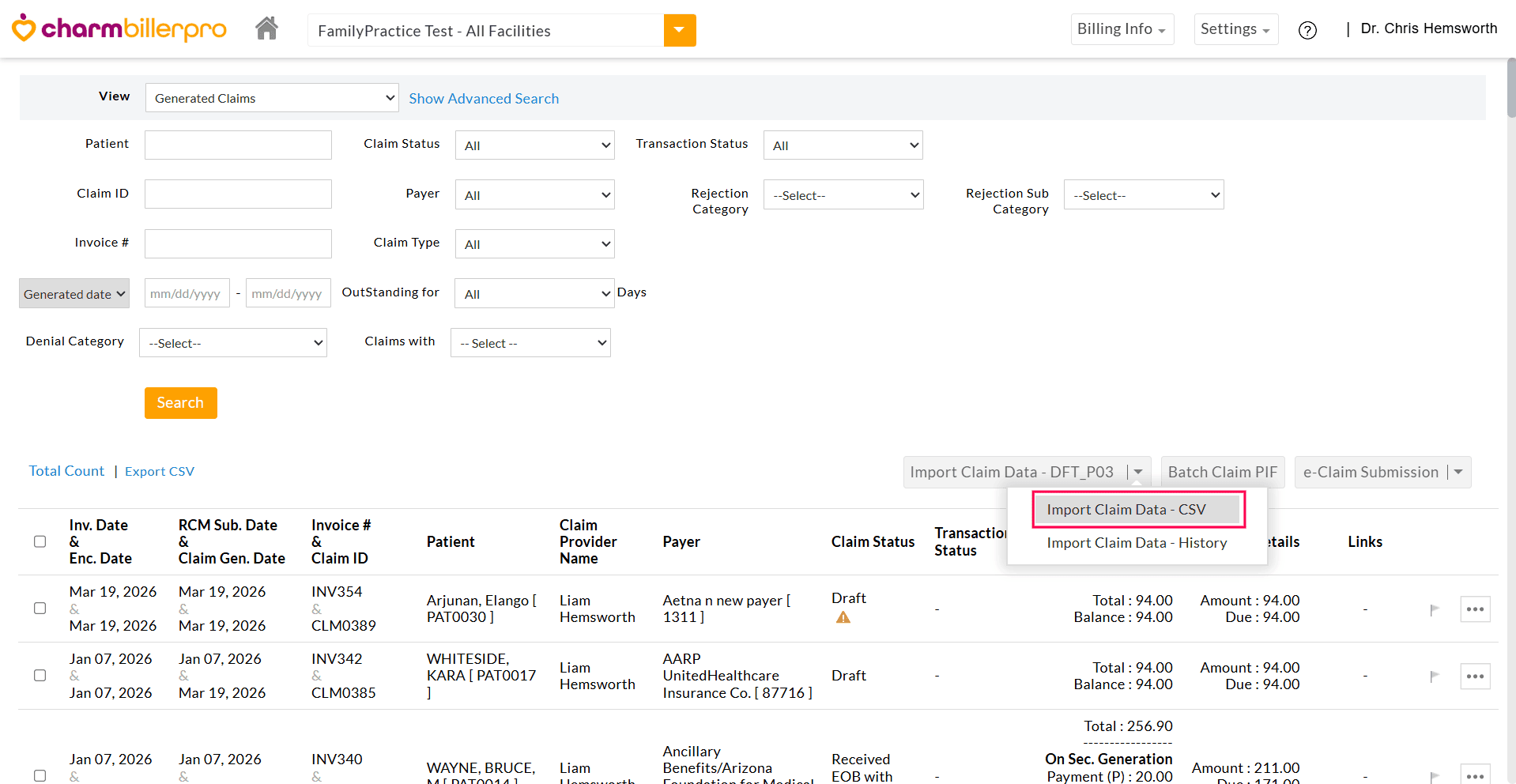This screenshot has width=1516, height=784.
Task: Click the orange Search button
Action: 180,403
